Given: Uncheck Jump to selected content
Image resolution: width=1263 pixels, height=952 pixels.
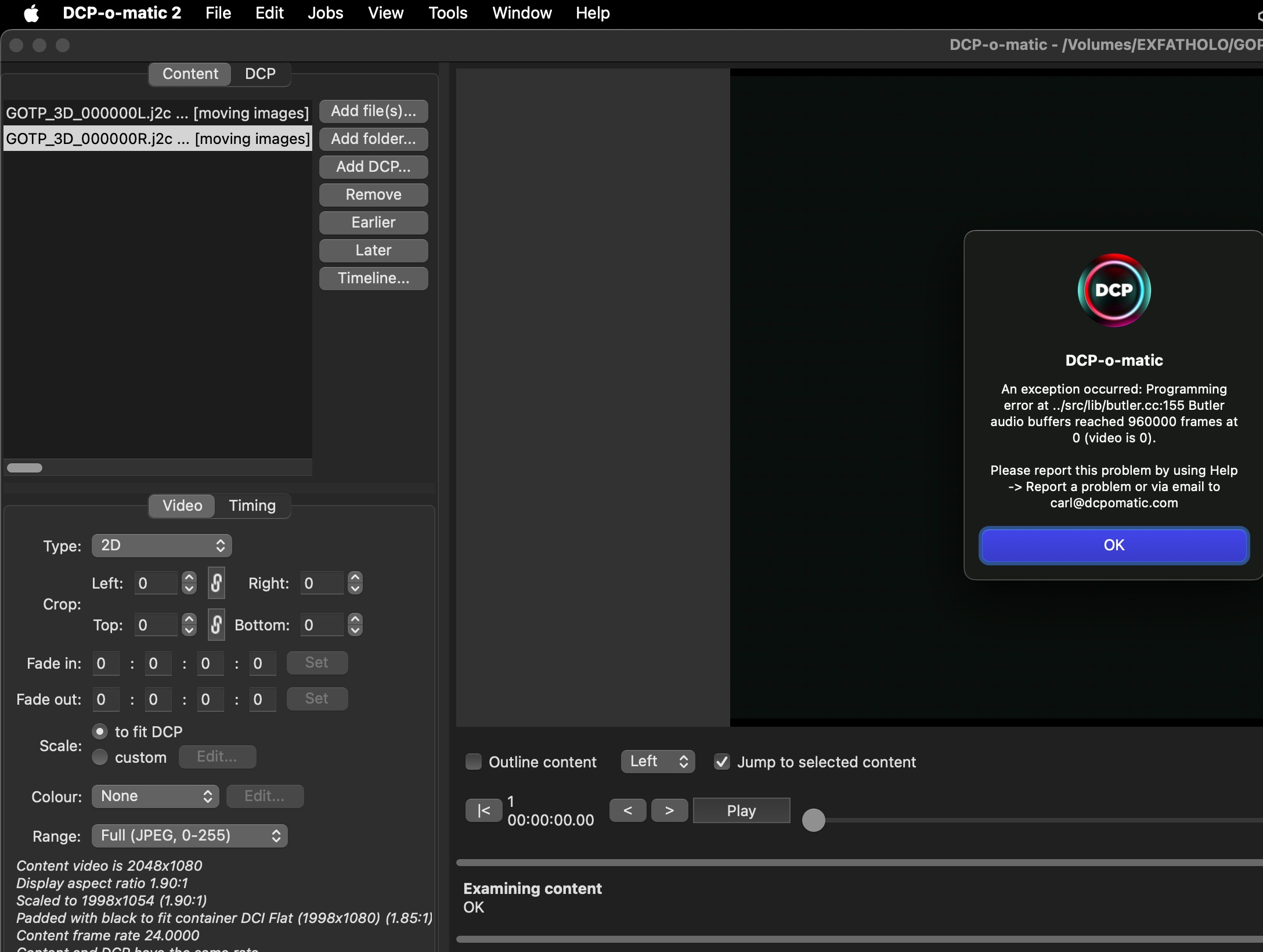Looking at the screenshot, I should pos(721,762).
